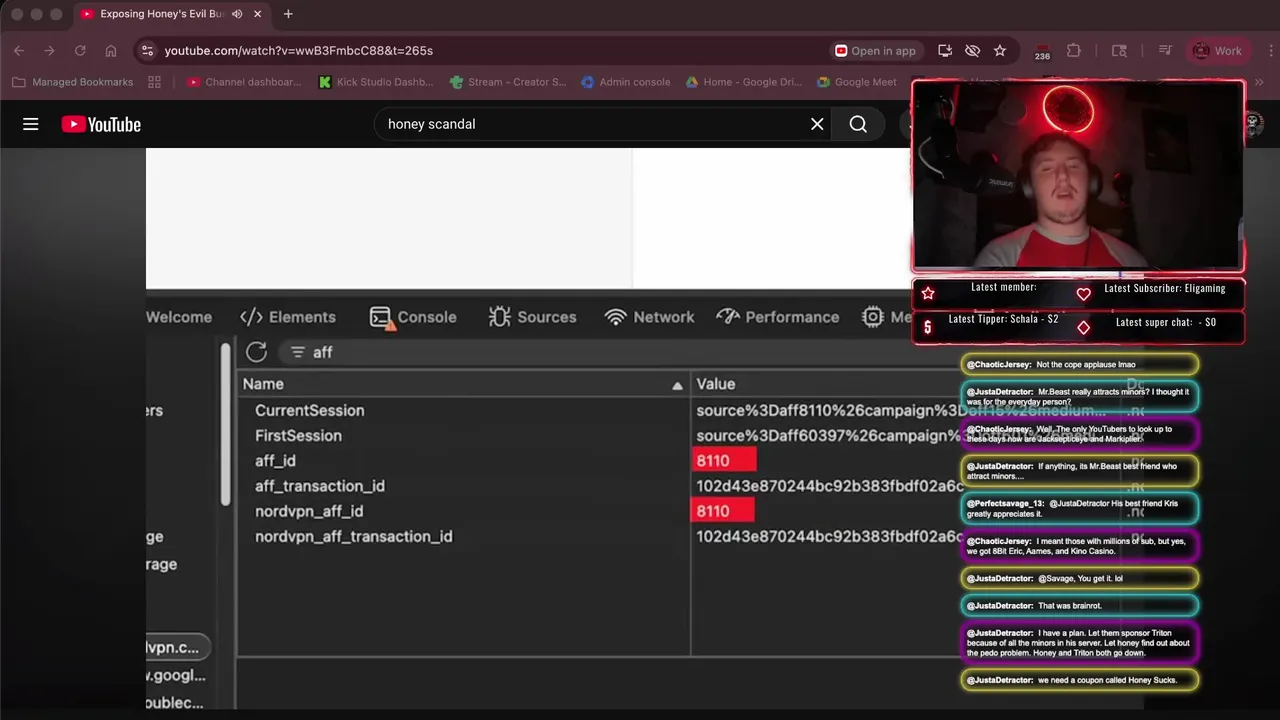This screenshot has height=720, width=1280.
Task: Open the Work profile menu
Action: coord(1217,50)
